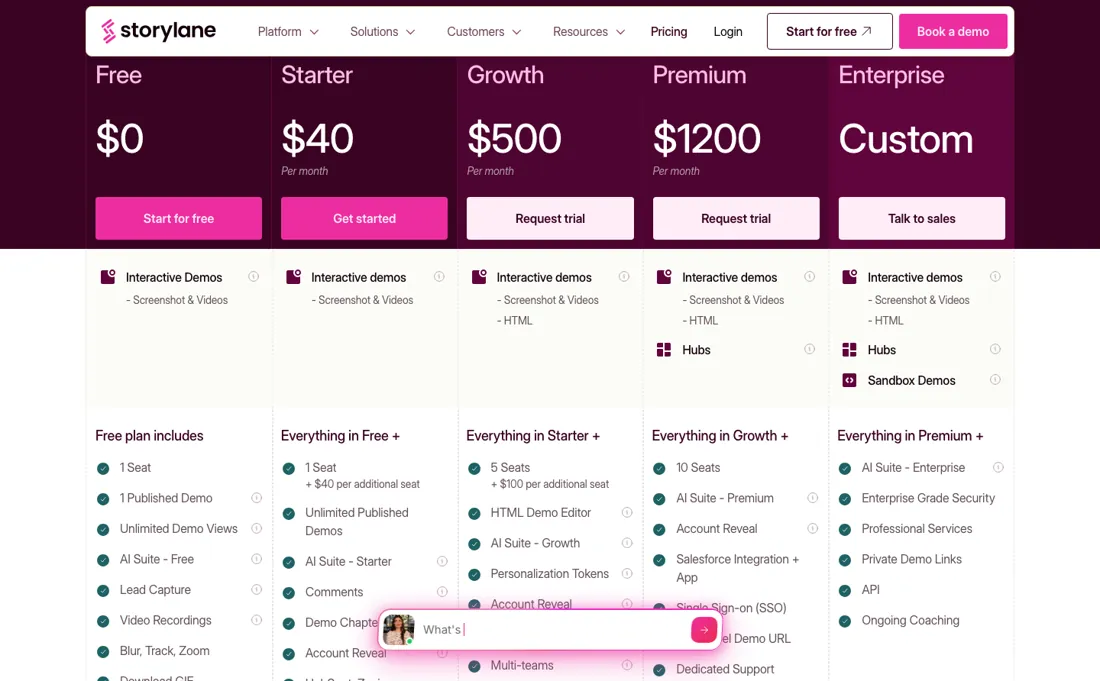Open info icon next to Enterprise Hubs
The image size is (1100, 681).
pos(995,349)
